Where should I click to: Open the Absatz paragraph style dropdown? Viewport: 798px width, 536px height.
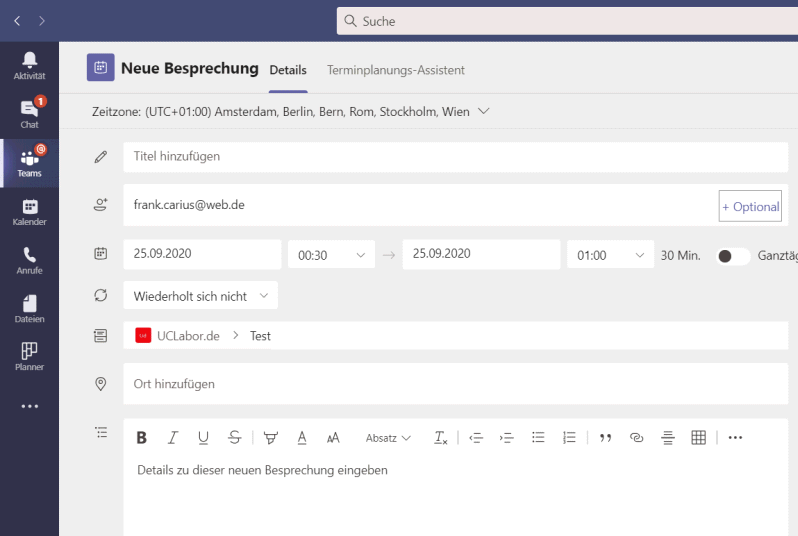[388, 438]
